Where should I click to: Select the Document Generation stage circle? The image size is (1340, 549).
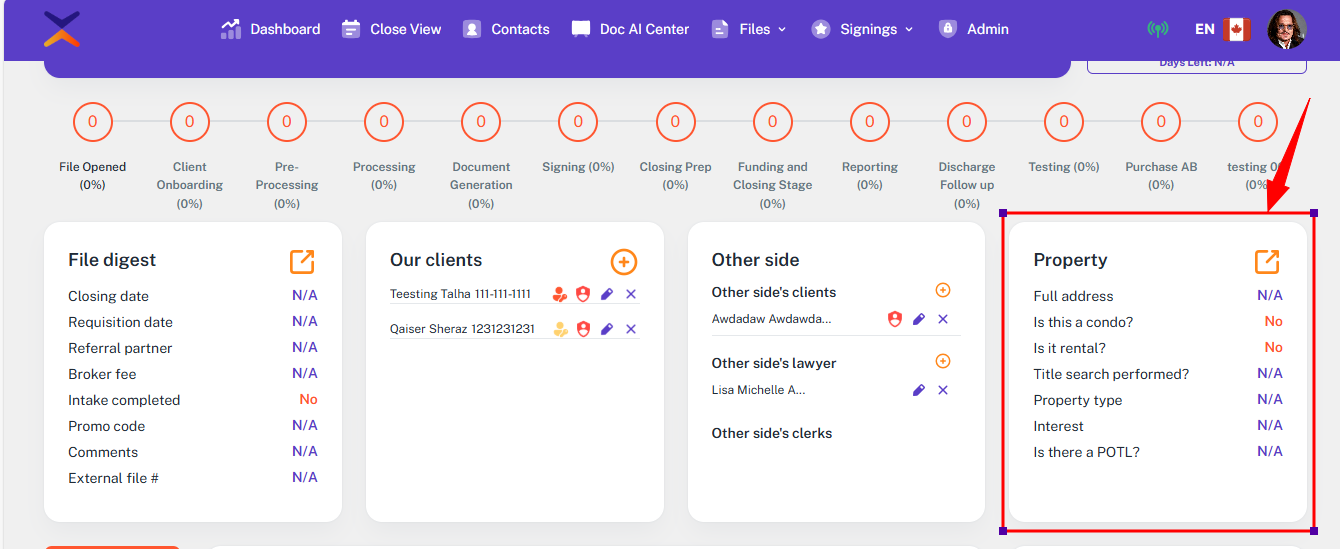pyautogui.click(x=481, y=122)
